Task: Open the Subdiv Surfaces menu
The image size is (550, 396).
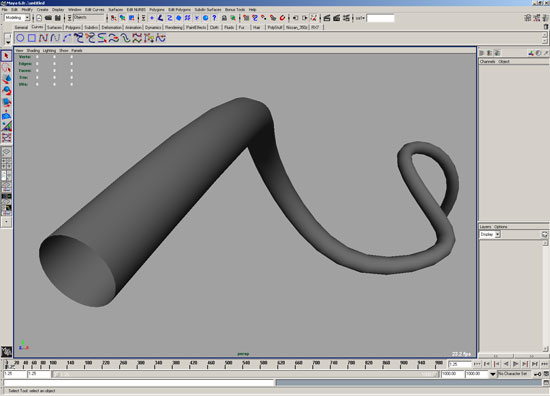Action: (208, 10)
